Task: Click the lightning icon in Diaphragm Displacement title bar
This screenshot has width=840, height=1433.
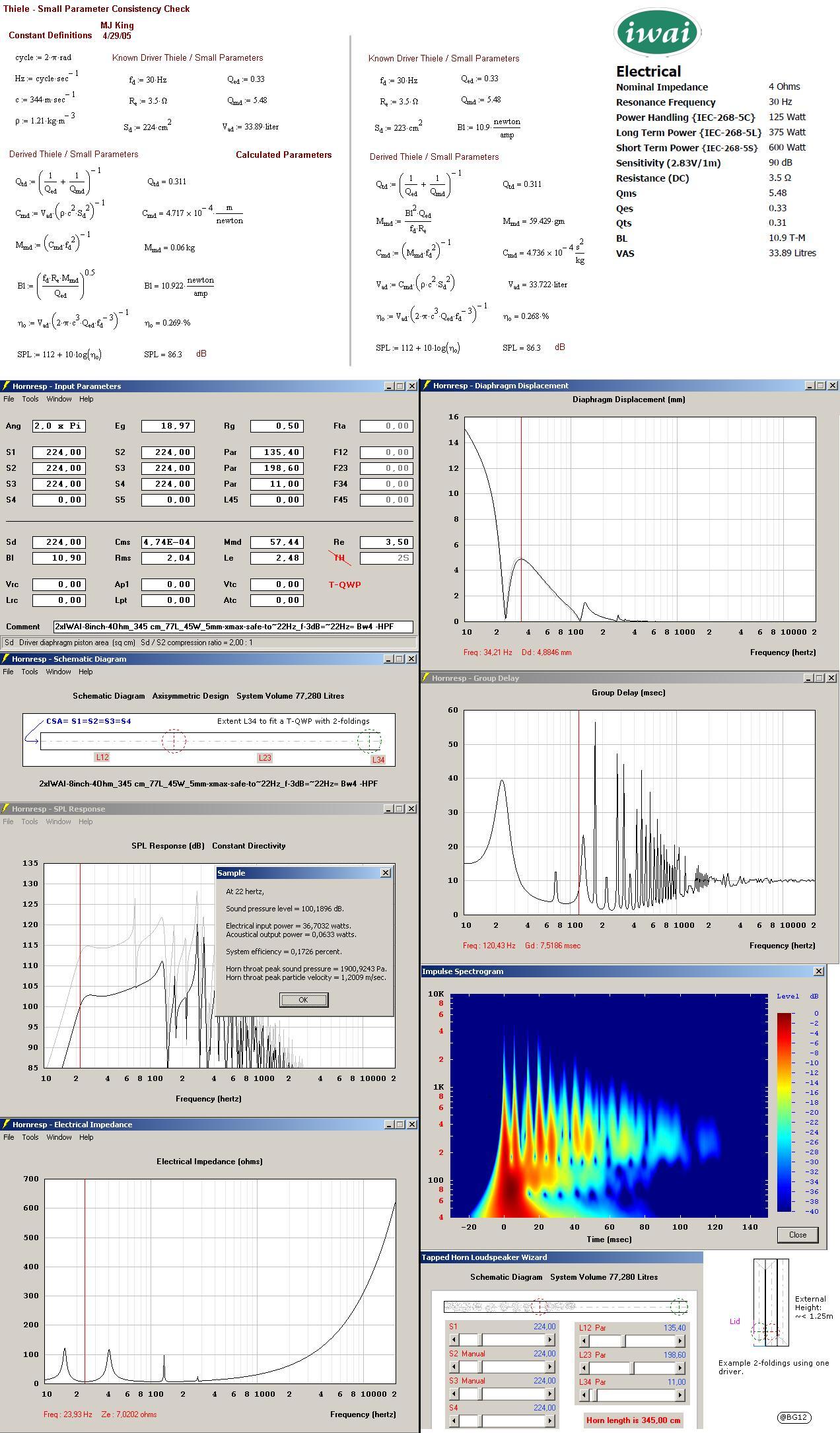Action: tap(427, 386)
